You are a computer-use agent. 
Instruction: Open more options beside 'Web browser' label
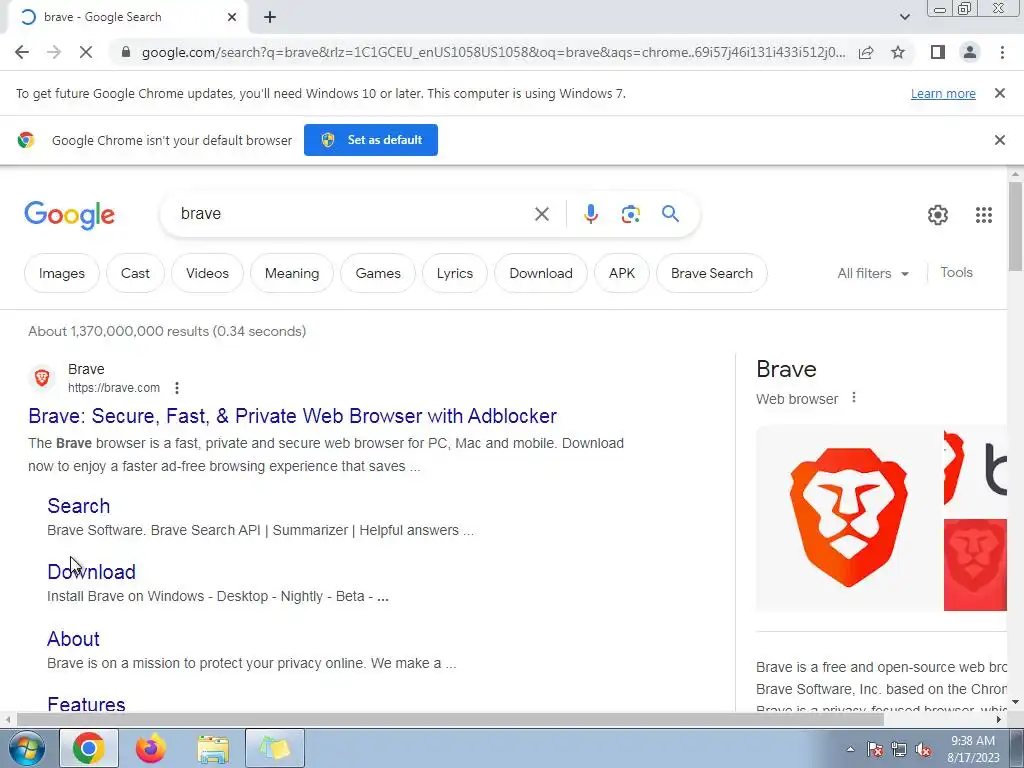(x=854, y=398)
